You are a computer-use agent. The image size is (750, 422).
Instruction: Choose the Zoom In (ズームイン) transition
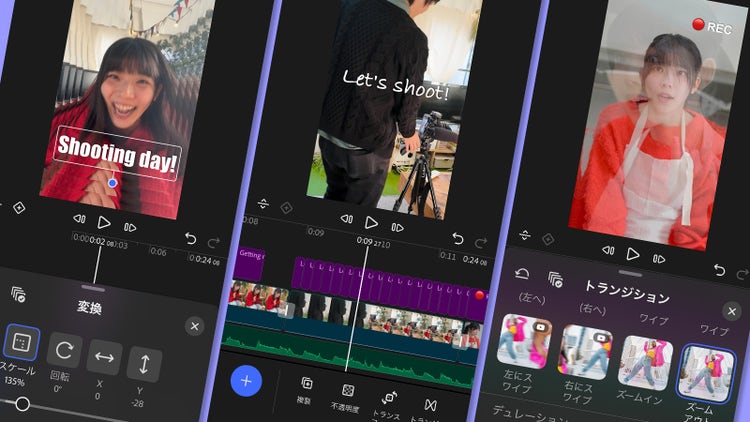coord(645,363)
